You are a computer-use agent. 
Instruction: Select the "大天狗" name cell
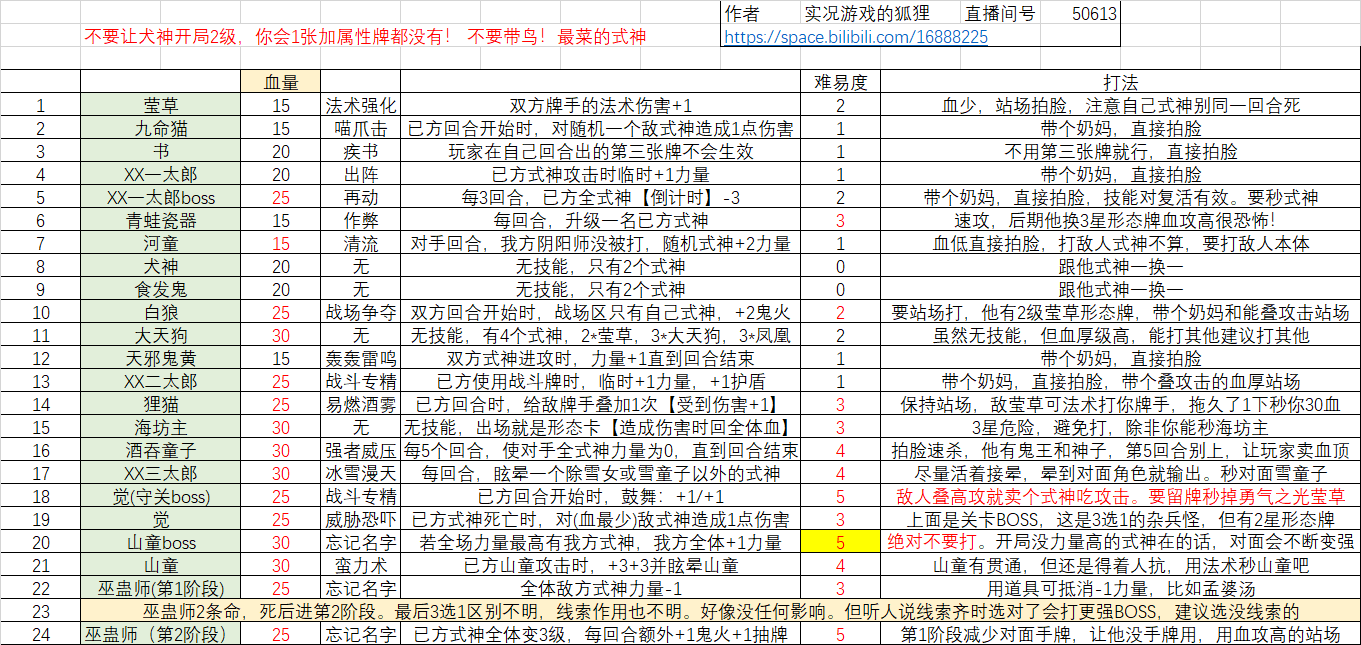(161, 335)
